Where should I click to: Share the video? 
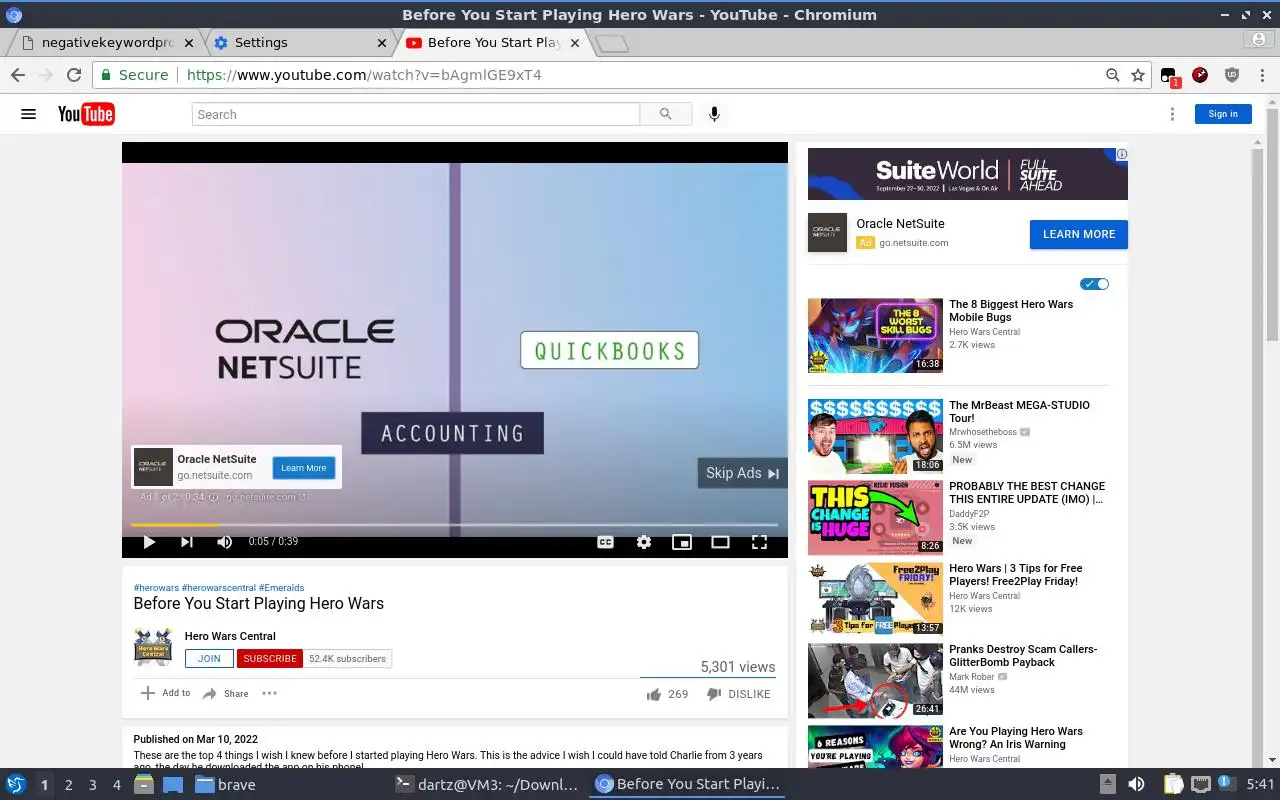pyautogui.click(x=226, y=694)
